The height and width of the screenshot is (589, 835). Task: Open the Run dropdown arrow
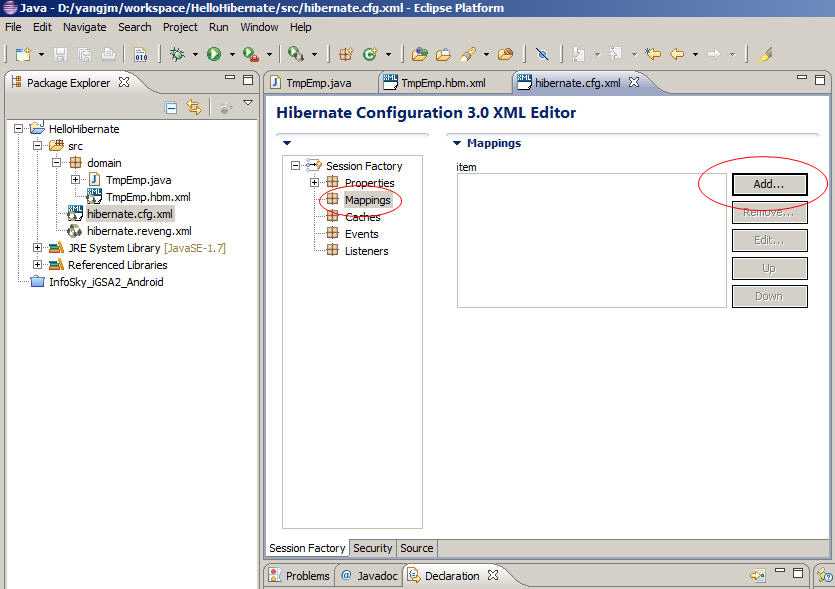[232, 54]
